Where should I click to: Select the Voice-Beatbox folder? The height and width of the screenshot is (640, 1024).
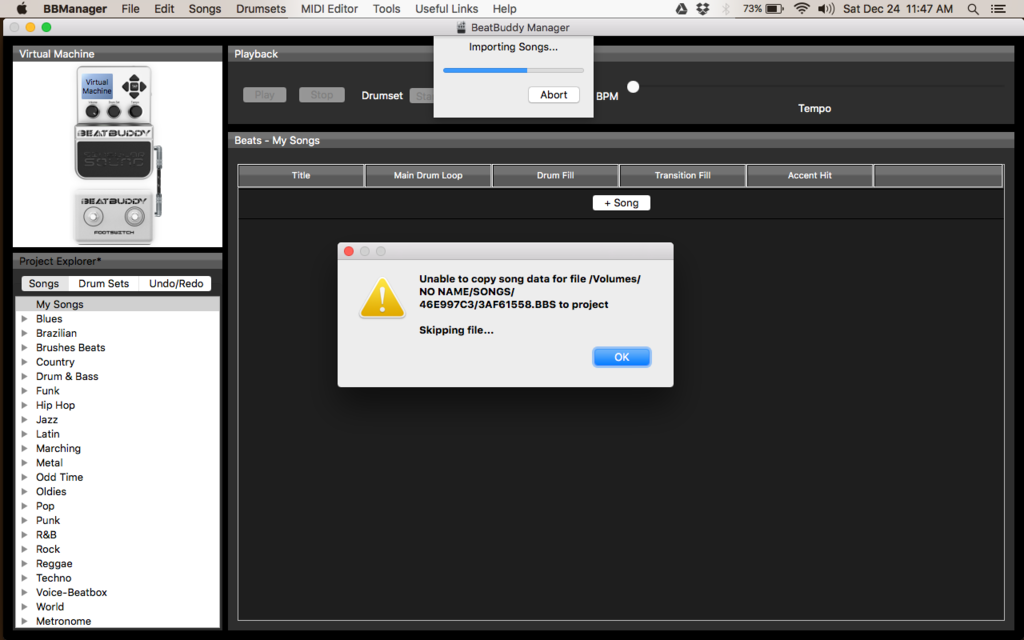(x=71, y=592)
